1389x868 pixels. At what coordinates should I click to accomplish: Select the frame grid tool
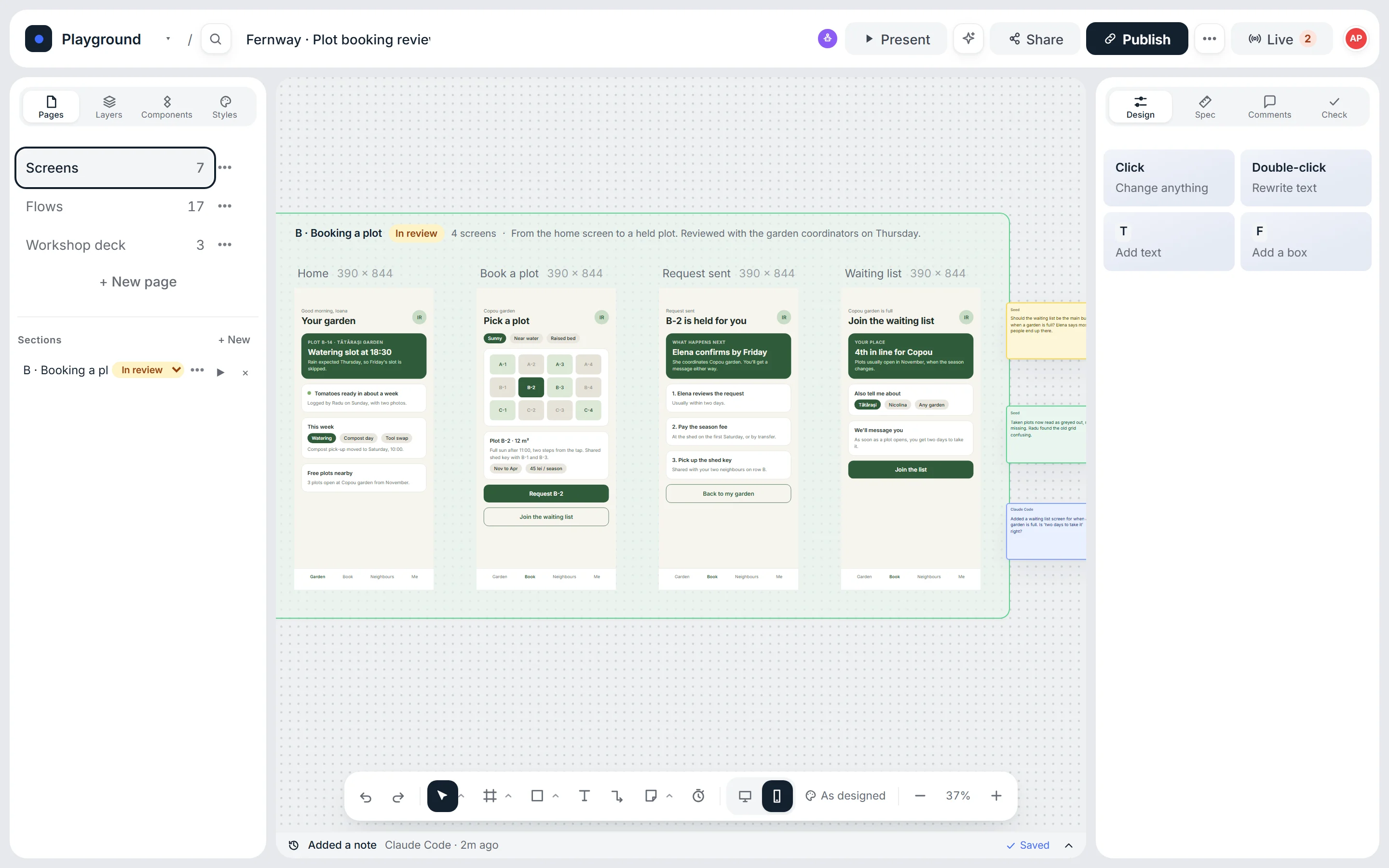[490, 796]
